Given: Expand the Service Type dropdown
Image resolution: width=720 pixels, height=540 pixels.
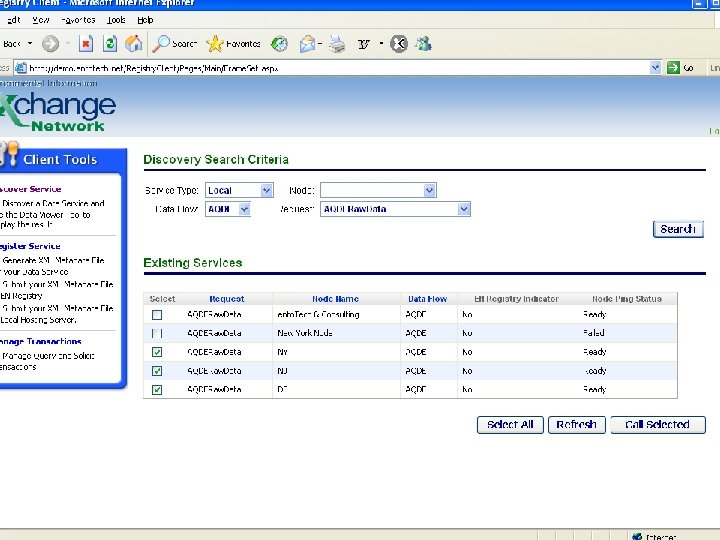Looking at the screenshot, I should click(266, 190).
